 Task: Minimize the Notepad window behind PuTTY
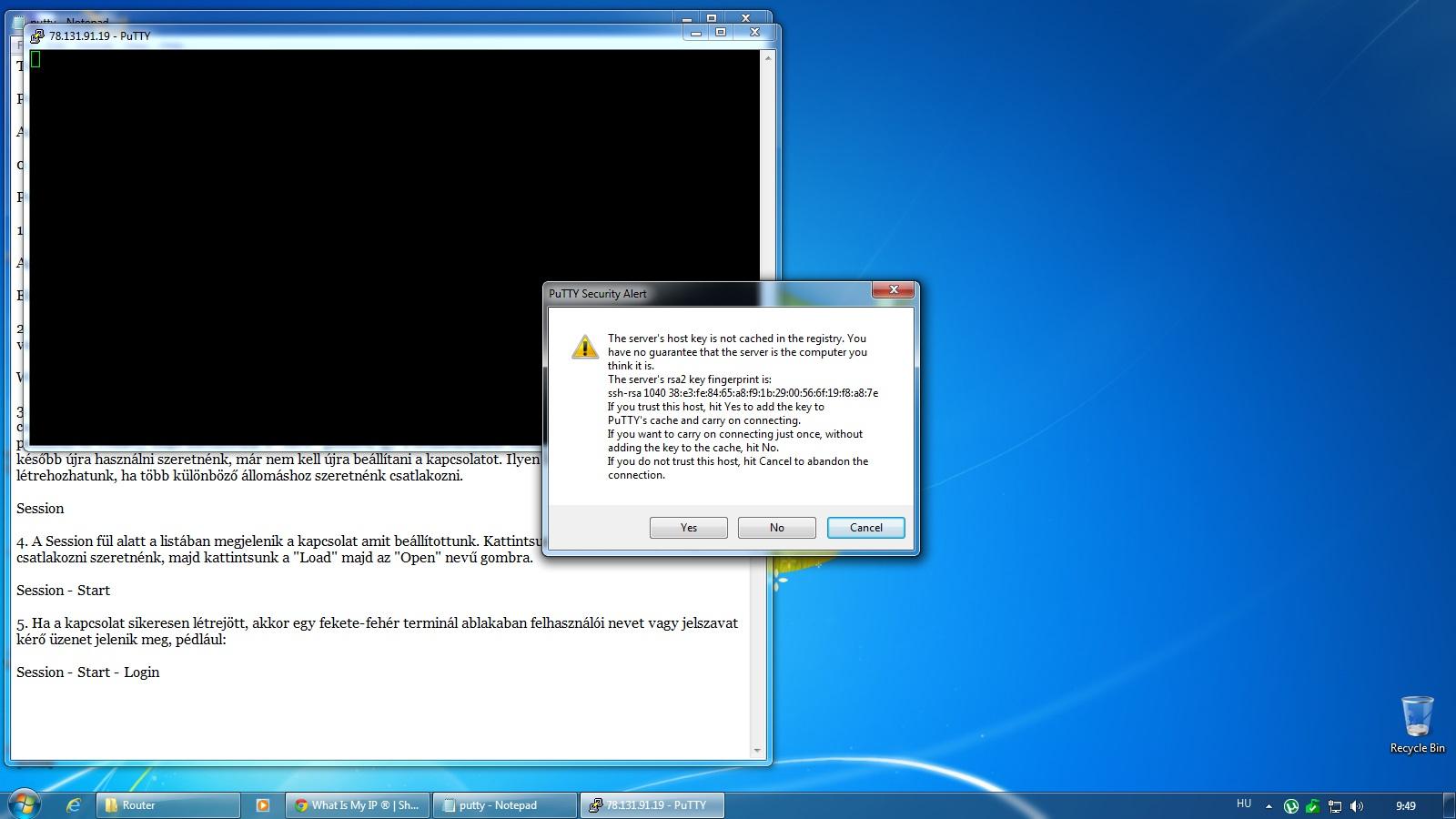(687, 17)
